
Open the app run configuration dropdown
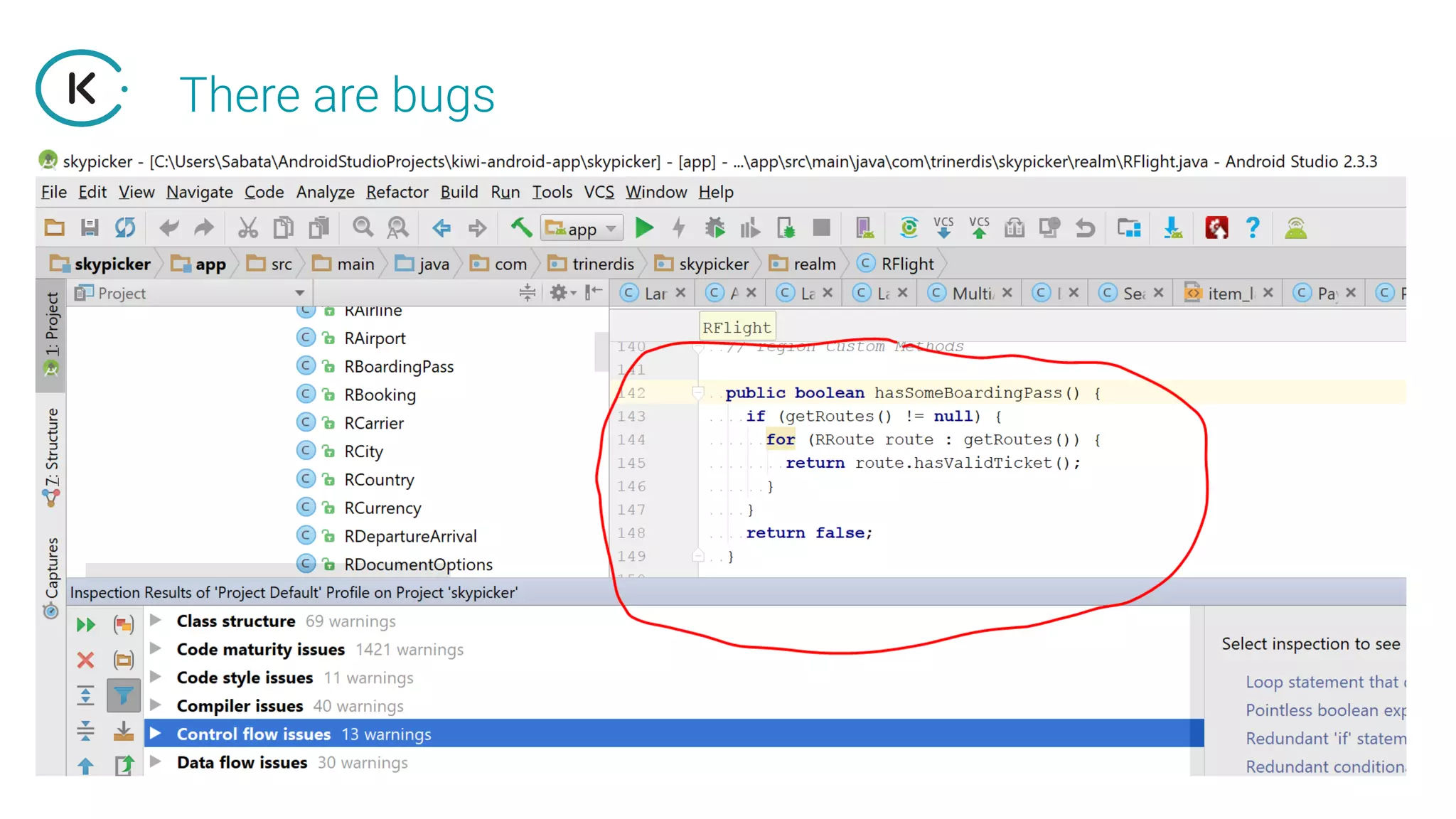point(582,229)
